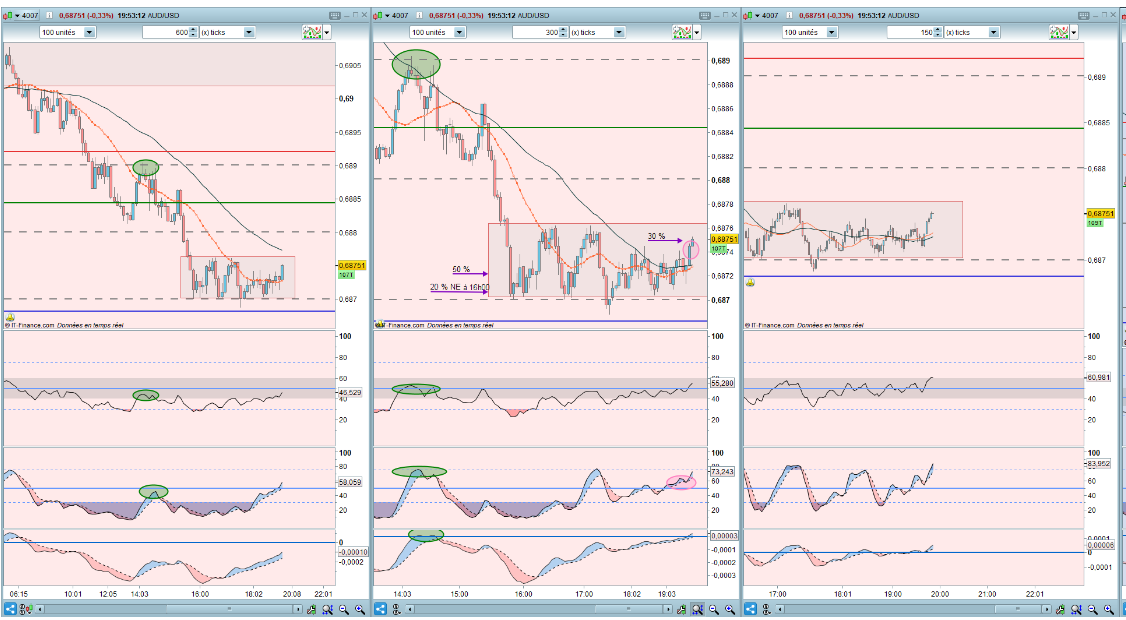
Task: Click share icon under left chart
Action: click(x=11, y=609)
